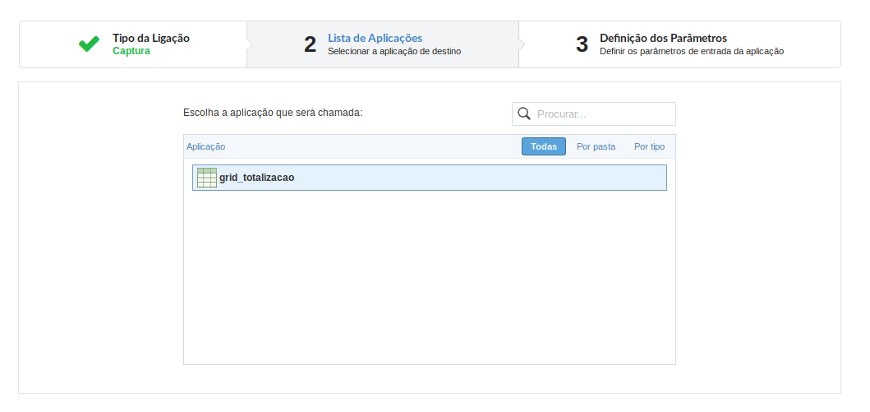
Task: Click the green Captura label
Action: click(x=131, y=51)
